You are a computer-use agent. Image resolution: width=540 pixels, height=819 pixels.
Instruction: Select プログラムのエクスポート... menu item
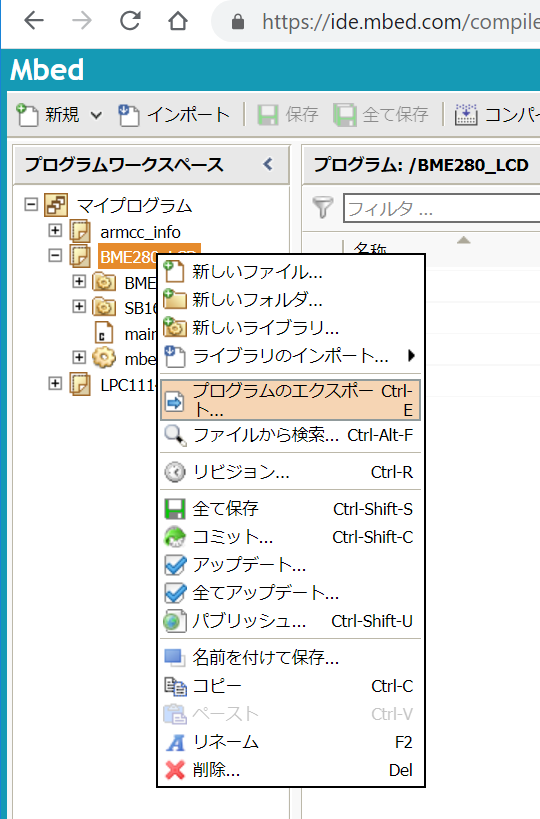pos(290,400)
